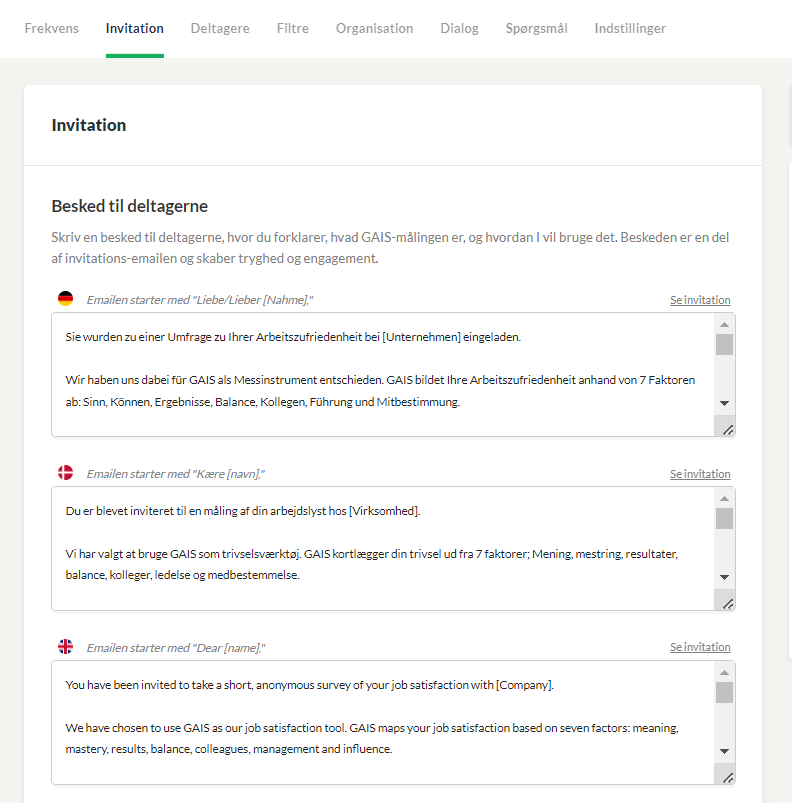Screen dimensions: 792x803
Task: Click the German flag icon
Action: [x=66, y=299]
